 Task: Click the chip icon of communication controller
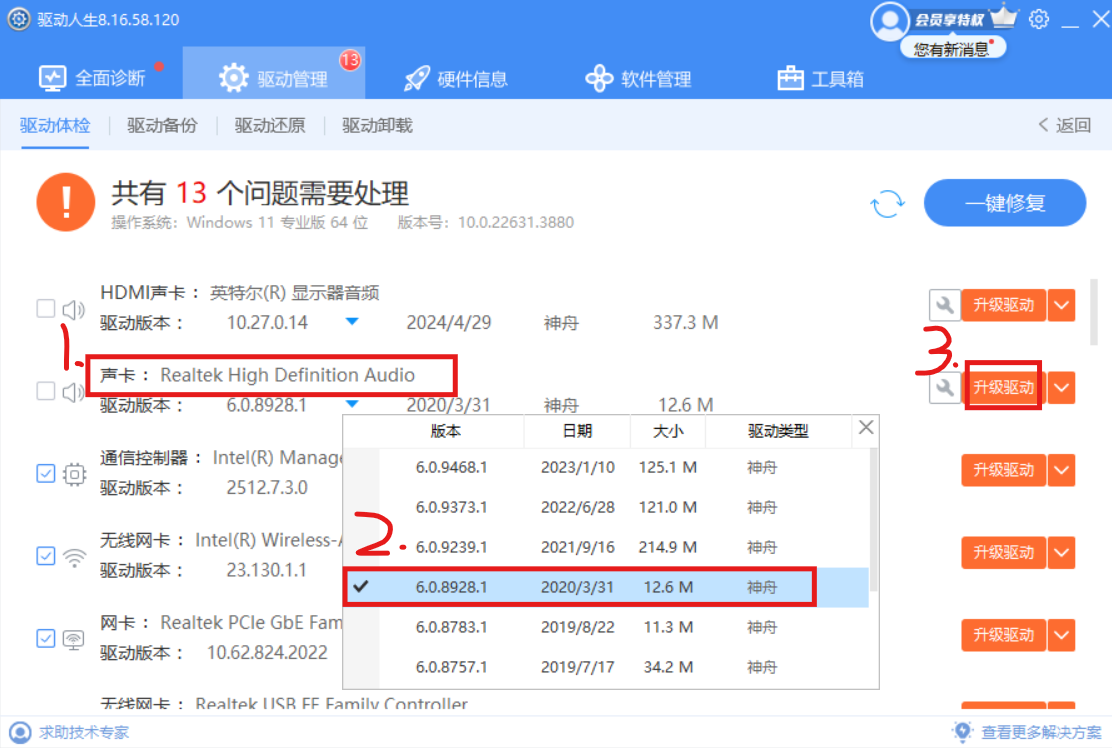tap(74, 474)
